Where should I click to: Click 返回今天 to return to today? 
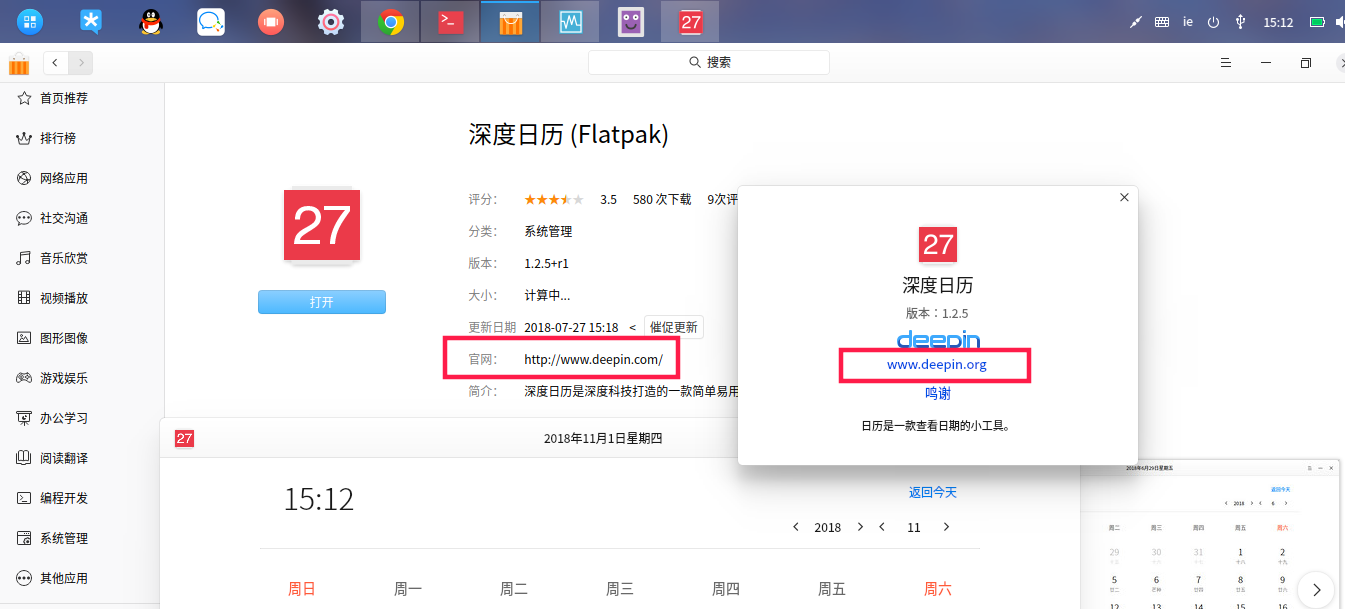point(932,491)
